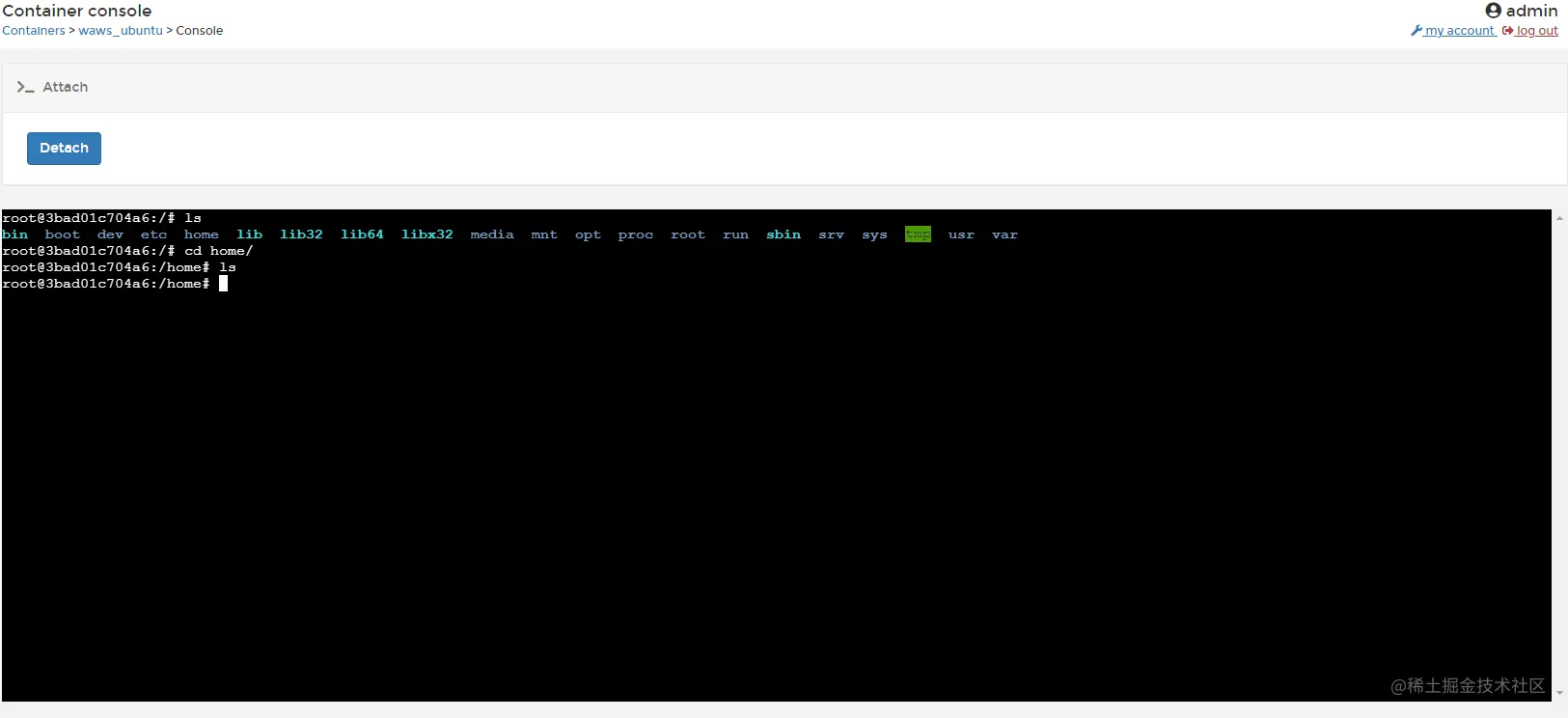Viewport: 1568px width, 718px height.
Task: Click the 'sys' directory name
Action: (875, 235)
